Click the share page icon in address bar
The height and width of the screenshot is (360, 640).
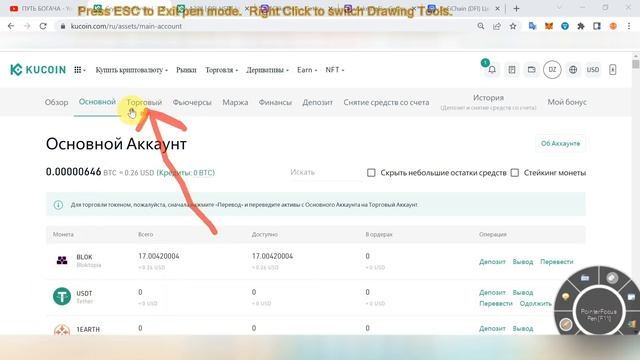click(497, 26)
